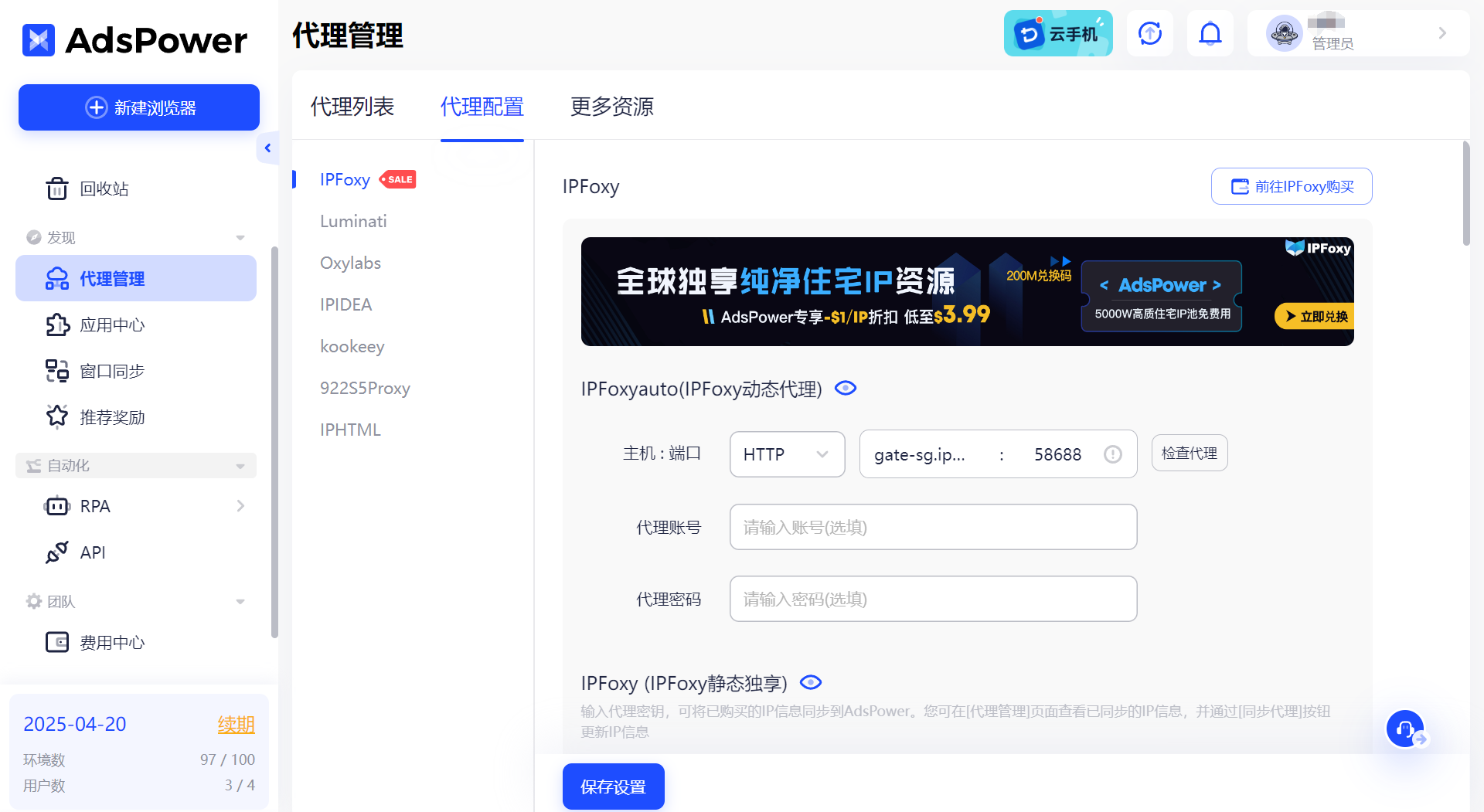Select kookeey provider
The image size is (1484, 812).
click(x=352, y=346)
